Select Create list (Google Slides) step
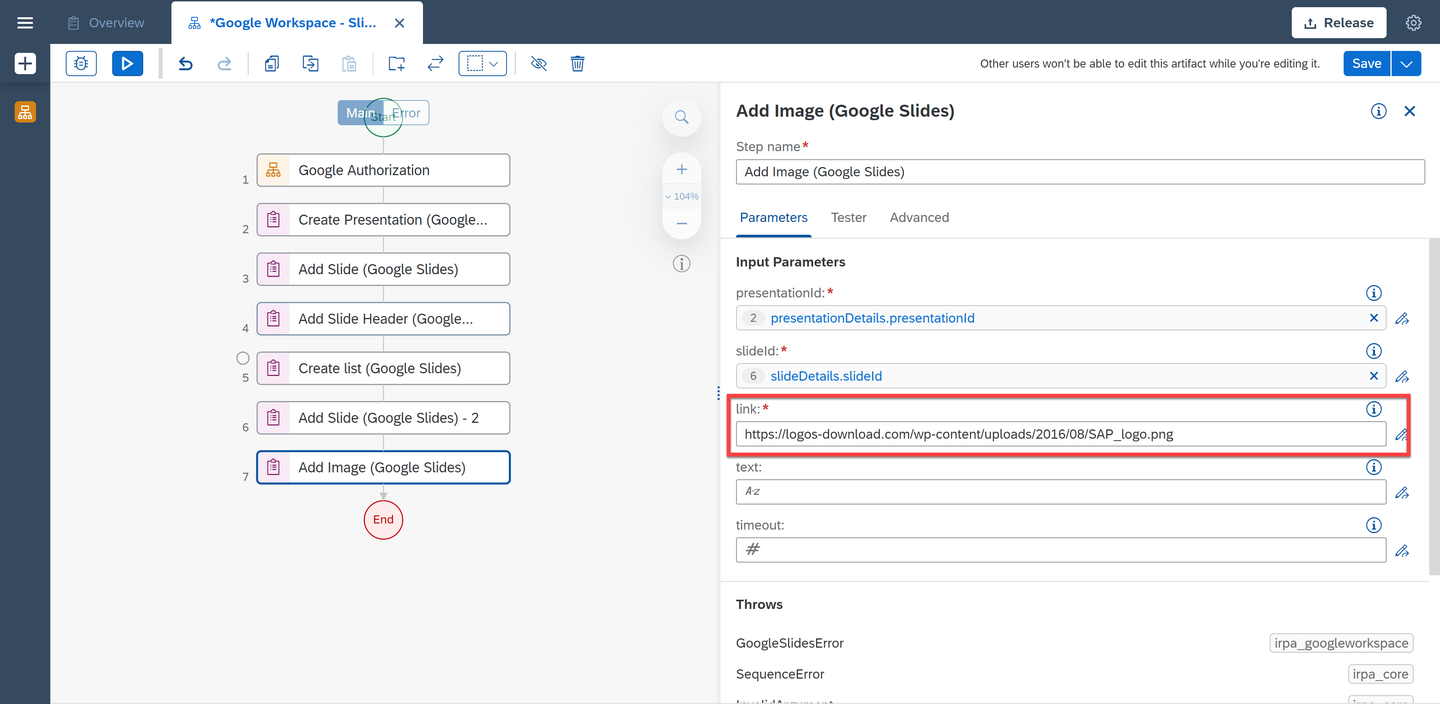 click(x=383, y=368)
